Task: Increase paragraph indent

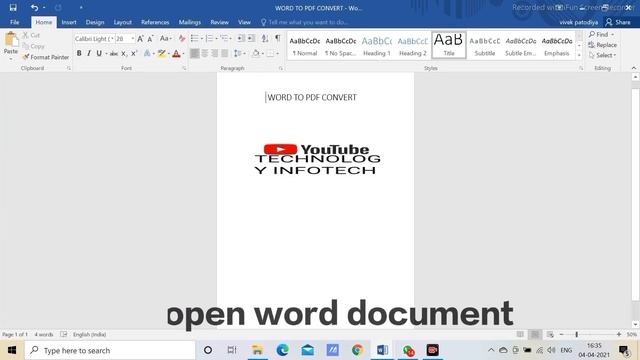Action: coord(251,38)
